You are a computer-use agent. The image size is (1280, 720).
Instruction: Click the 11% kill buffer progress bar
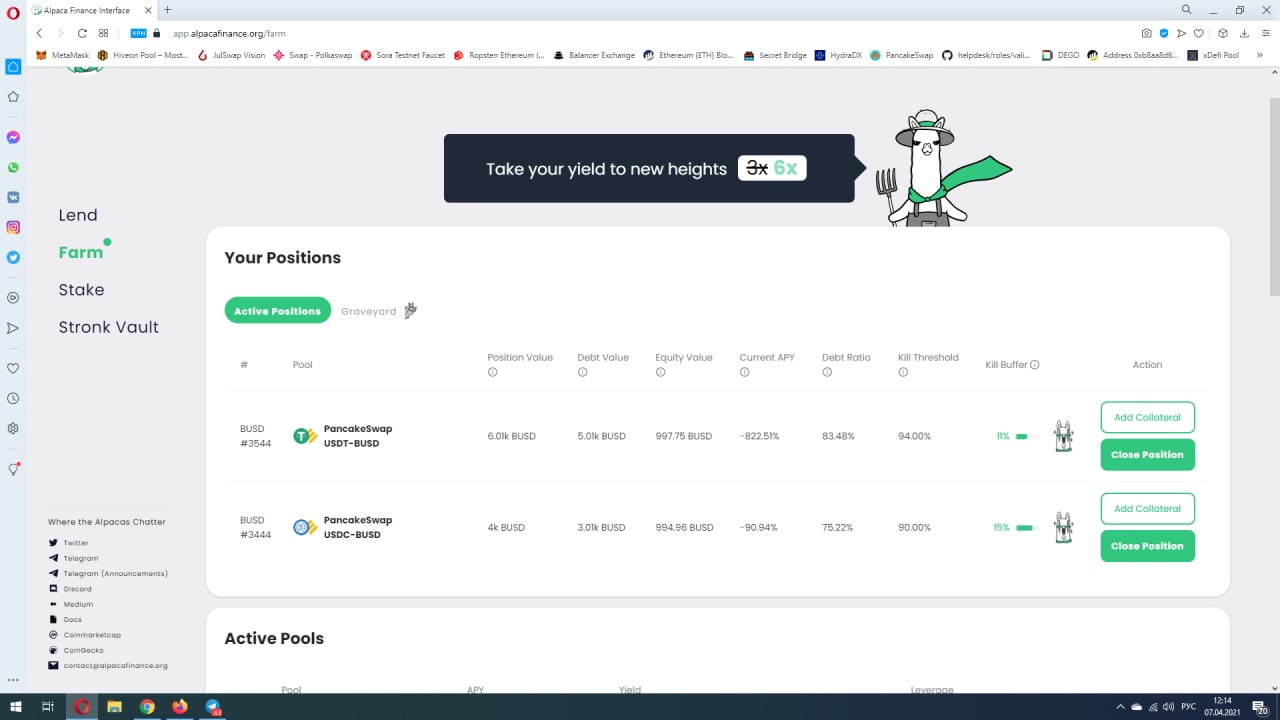point(1027,436)
